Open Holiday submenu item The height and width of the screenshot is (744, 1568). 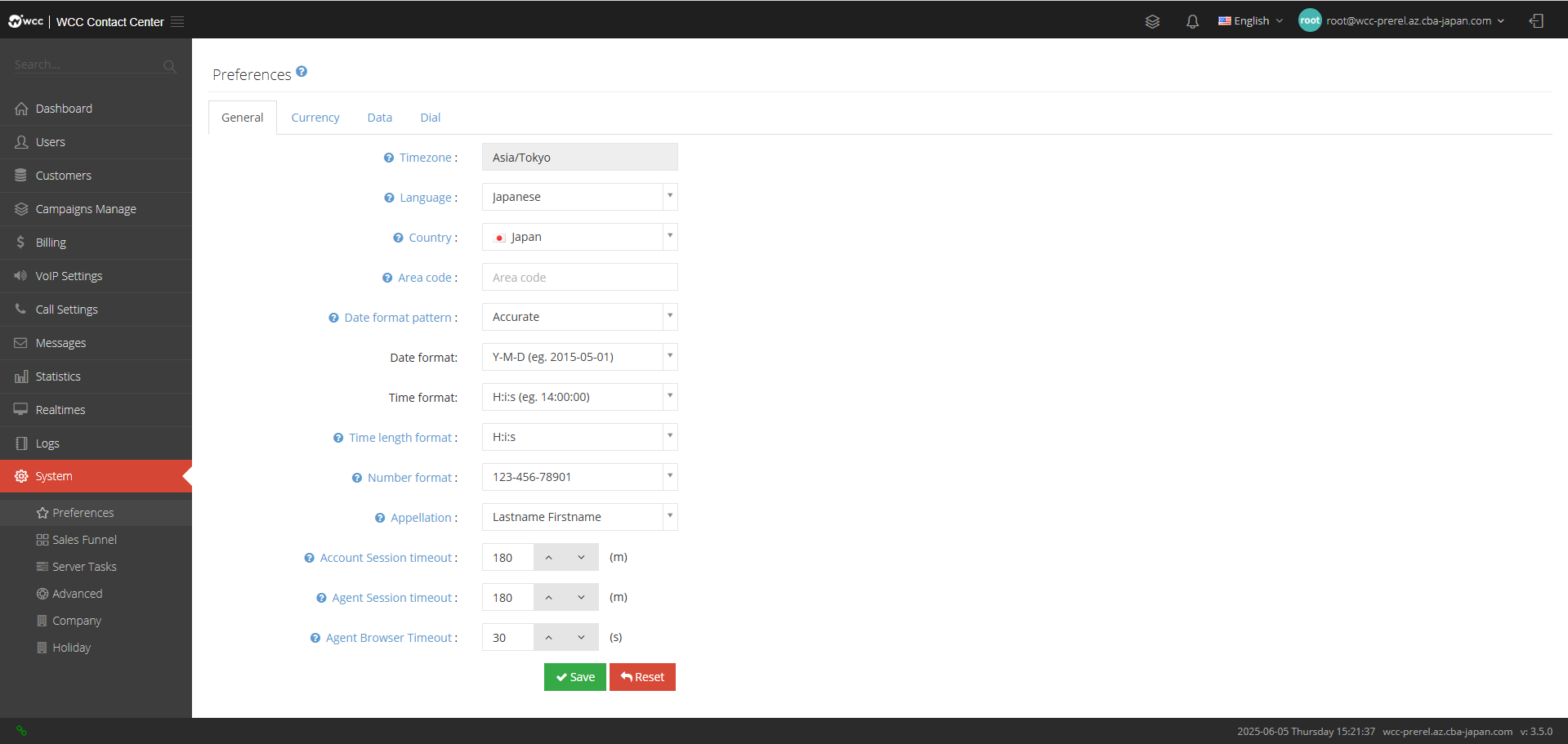click(96, 648)
